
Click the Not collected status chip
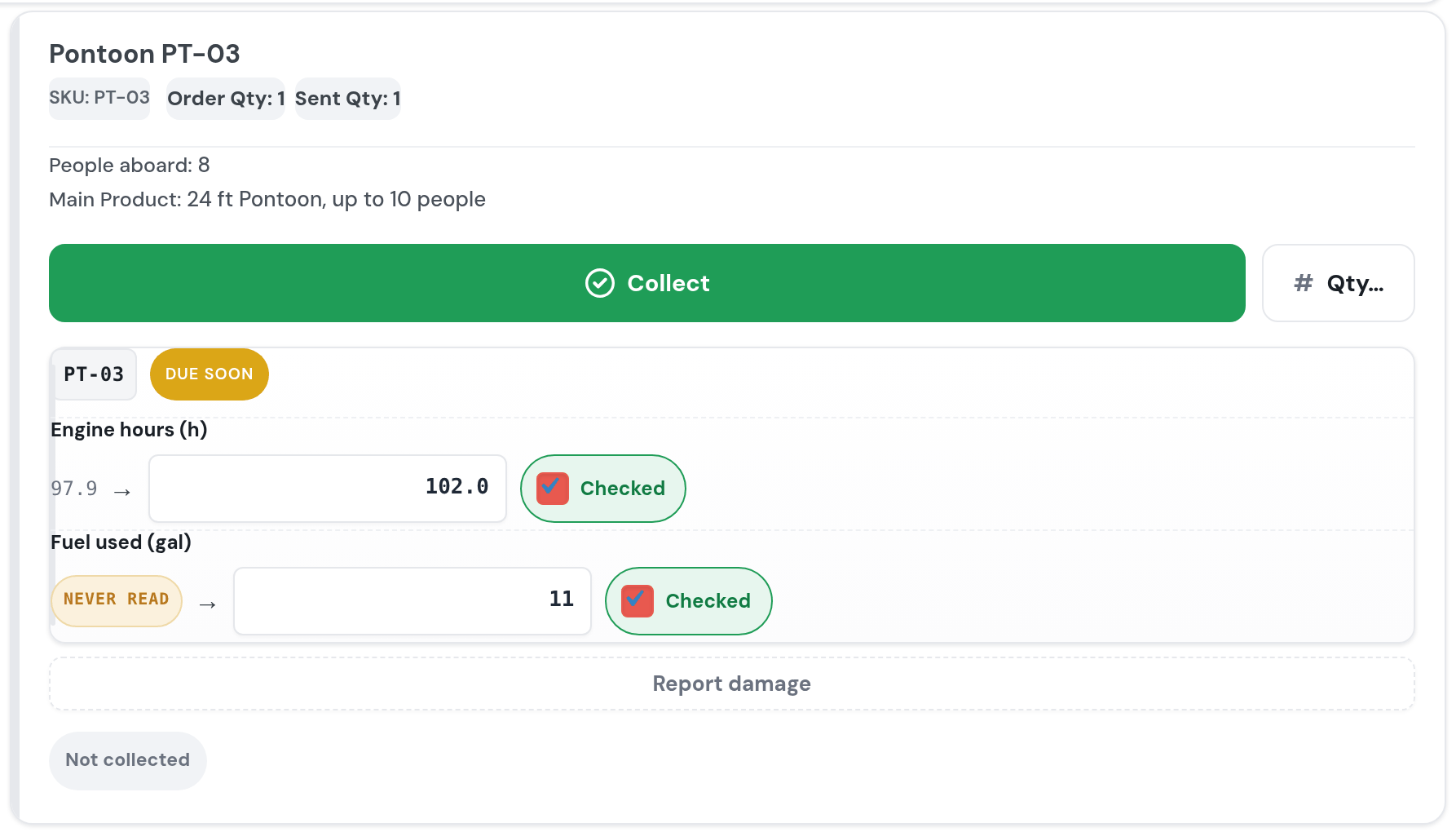click(128, 761)
